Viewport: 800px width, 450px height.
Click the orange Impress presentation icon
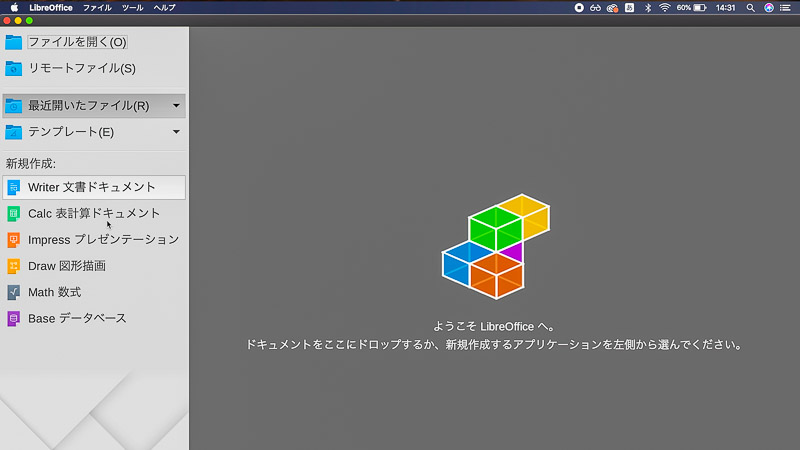pyautogui.click(x=14, y=240)
